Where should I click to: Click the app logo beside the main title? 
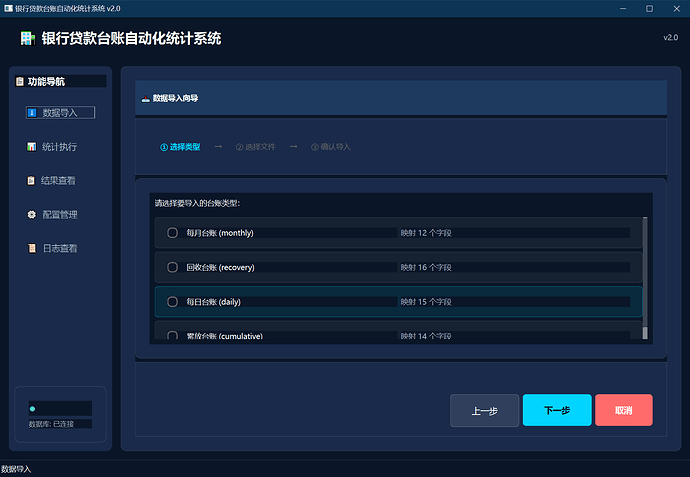28,38
